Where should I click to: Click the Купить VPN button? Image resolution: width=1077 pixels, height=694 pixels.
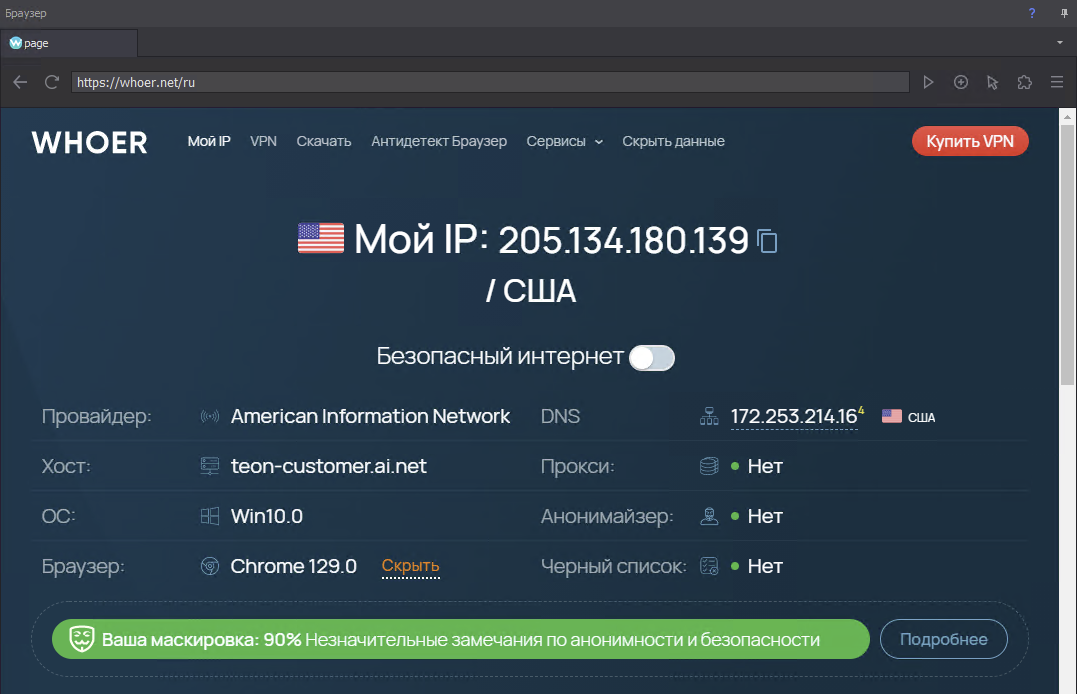(970, 141)
